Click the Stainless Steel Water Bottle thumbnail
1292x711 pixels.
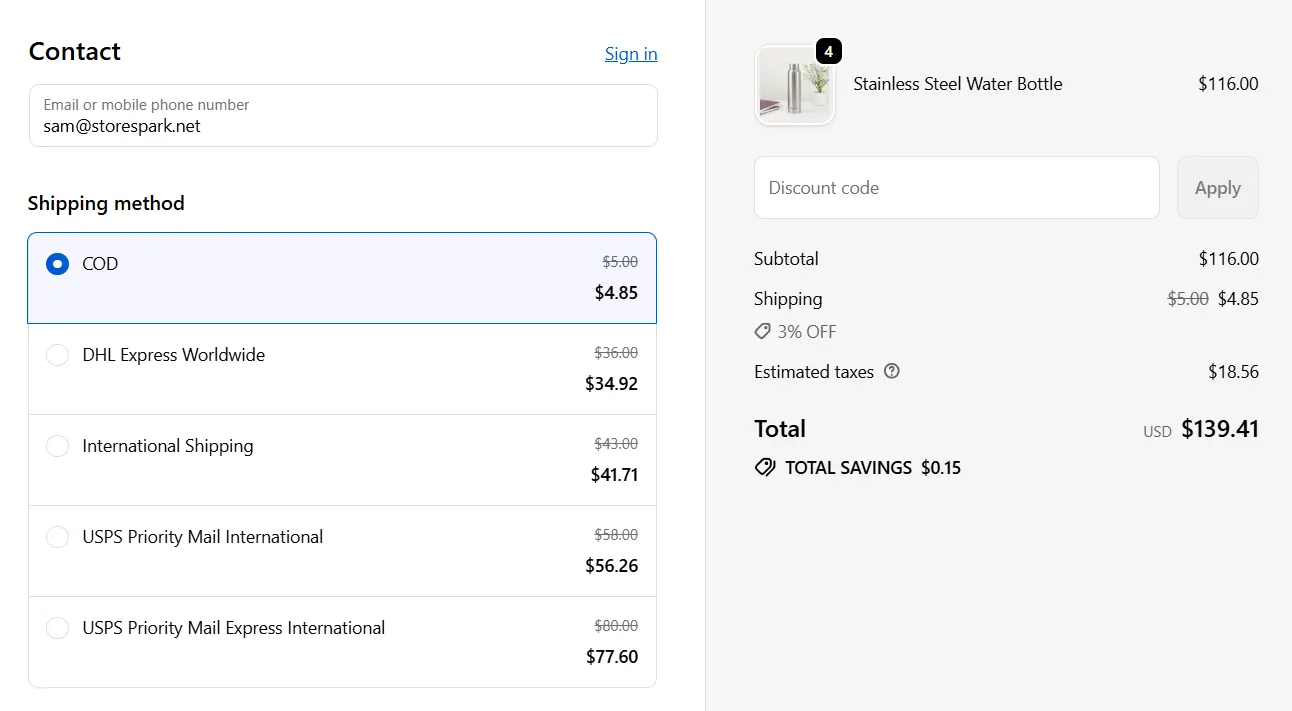(x=795, y=85)
